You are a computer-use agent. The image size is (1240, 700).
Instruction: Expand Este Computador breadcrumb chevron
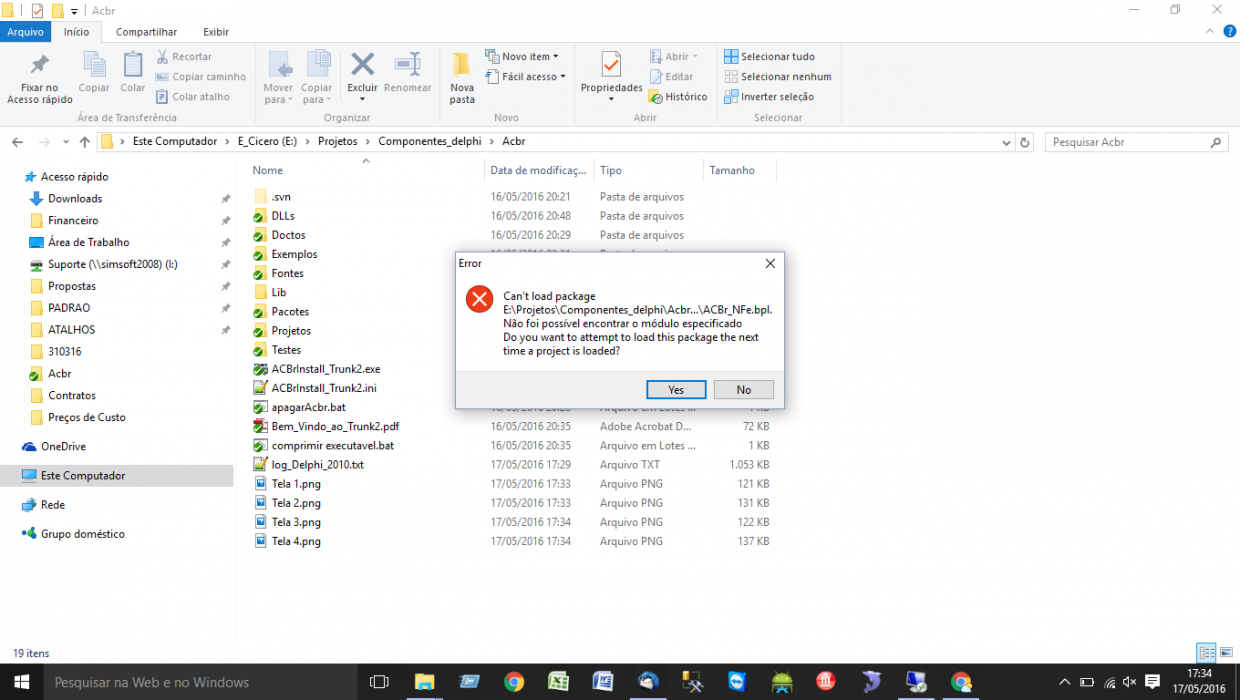point(227,142)
